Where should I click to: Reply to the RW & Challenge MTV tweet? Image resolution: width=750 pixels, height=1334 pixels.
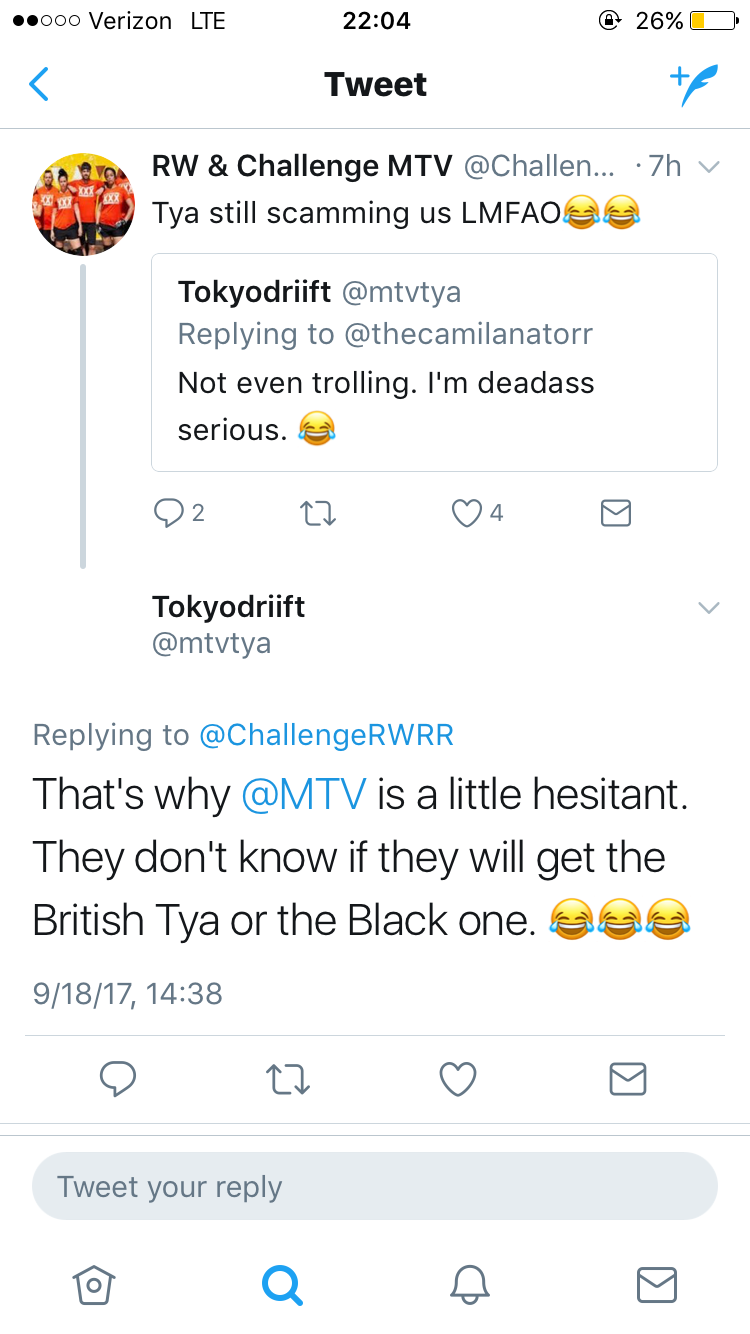[167, 513]
